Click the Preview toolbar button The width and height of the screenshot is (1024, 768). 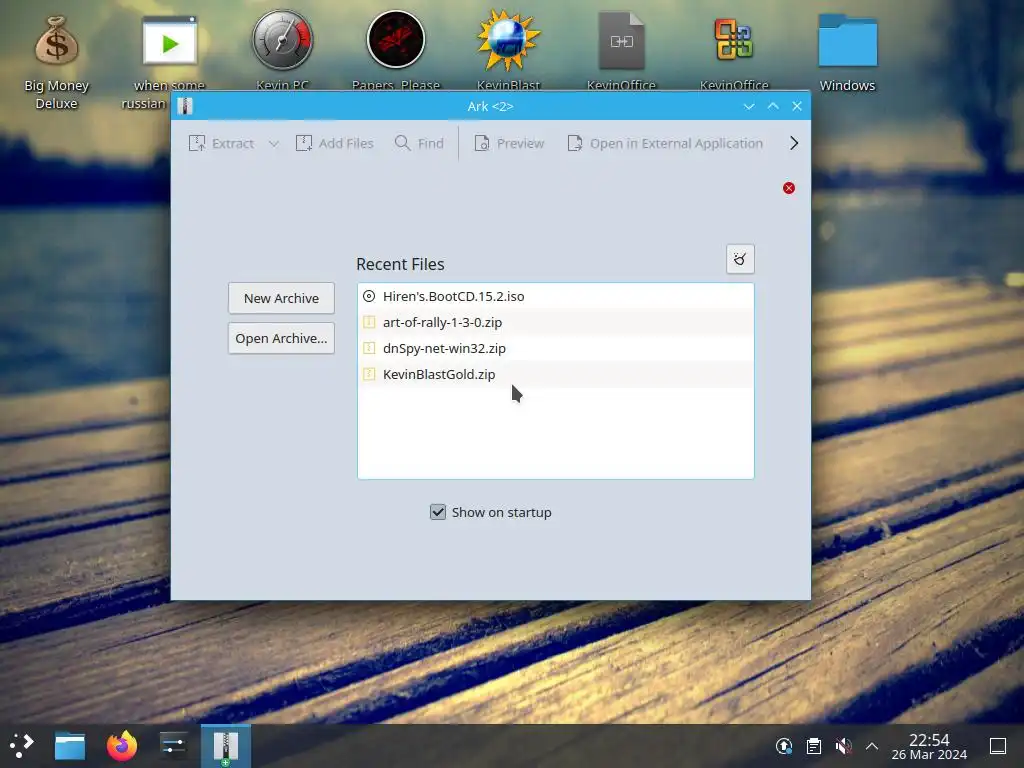coord(509,143)
